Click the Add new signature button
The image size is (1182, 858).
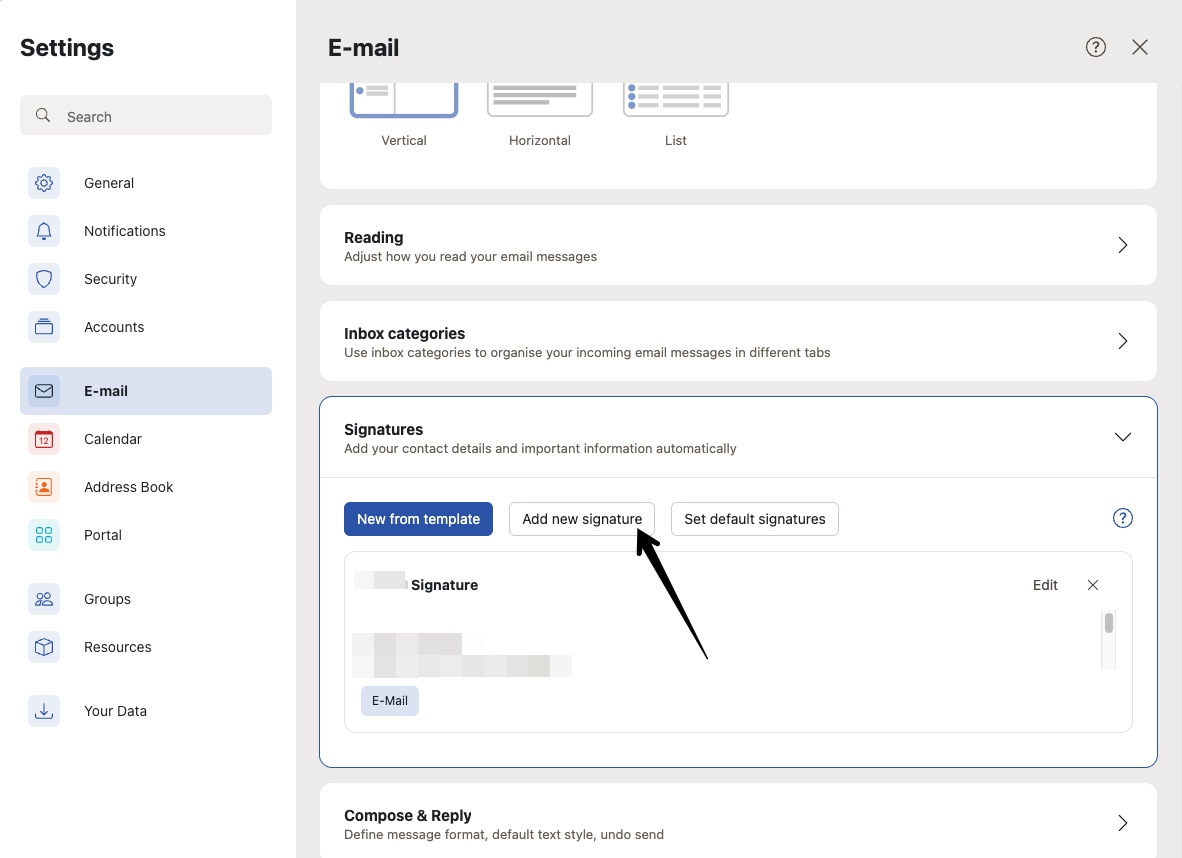click(x=582, y=519)
